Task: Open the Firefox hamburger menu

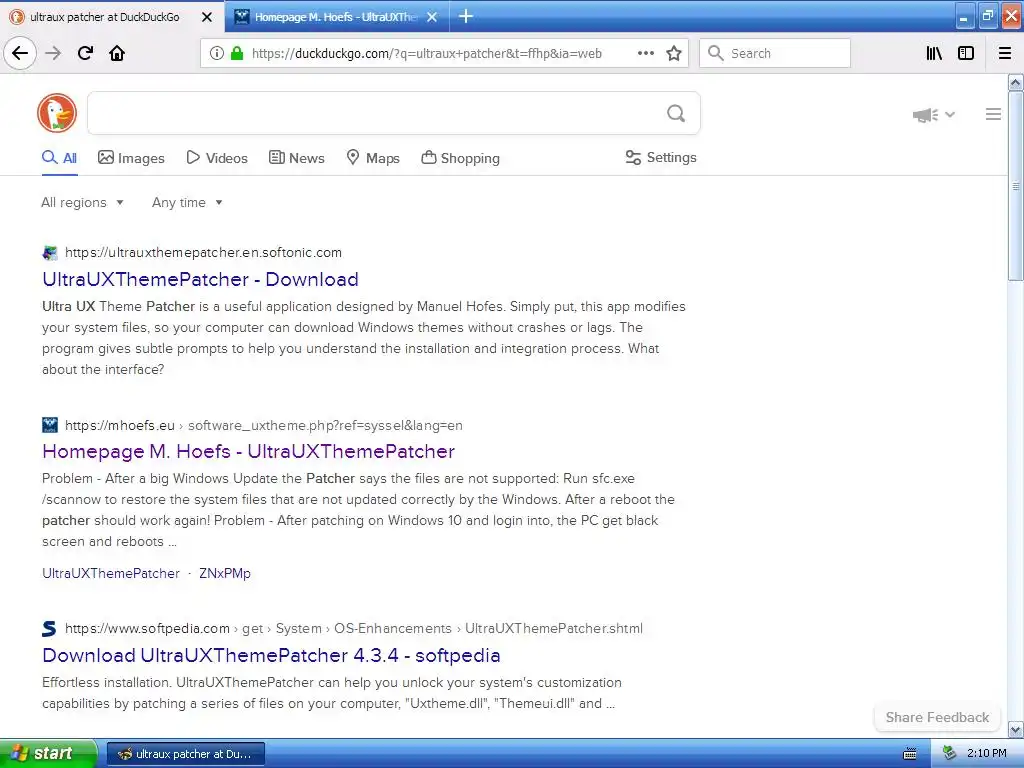Action: tap(1005, 53)
